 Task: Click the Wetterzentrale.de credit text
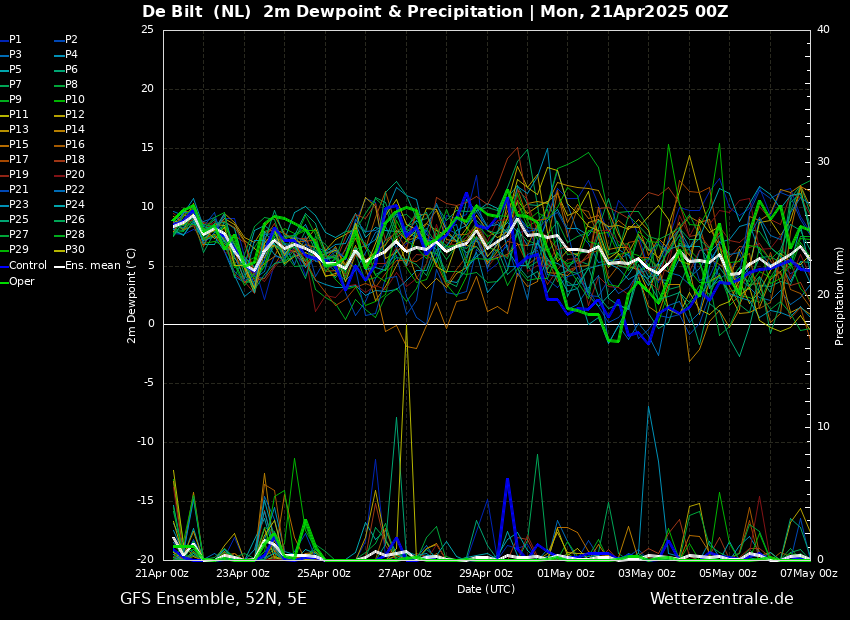[722, 599]
